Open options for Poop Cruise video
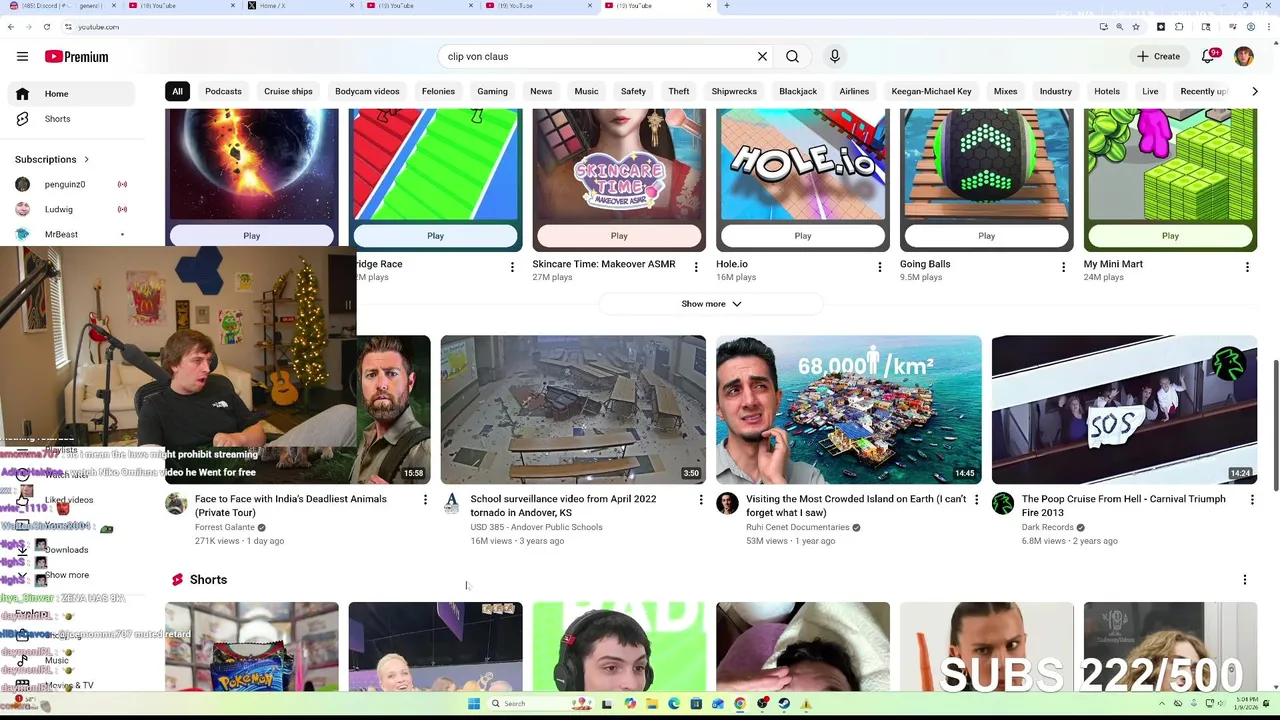 click(1251, 499)
